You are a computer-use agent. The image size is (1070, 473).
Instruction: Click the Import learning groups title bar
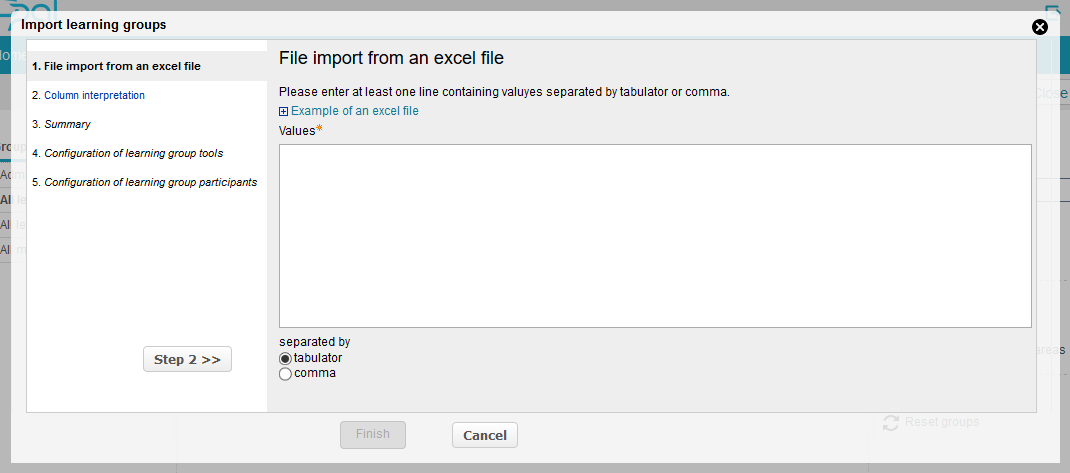tap(400, 24)
